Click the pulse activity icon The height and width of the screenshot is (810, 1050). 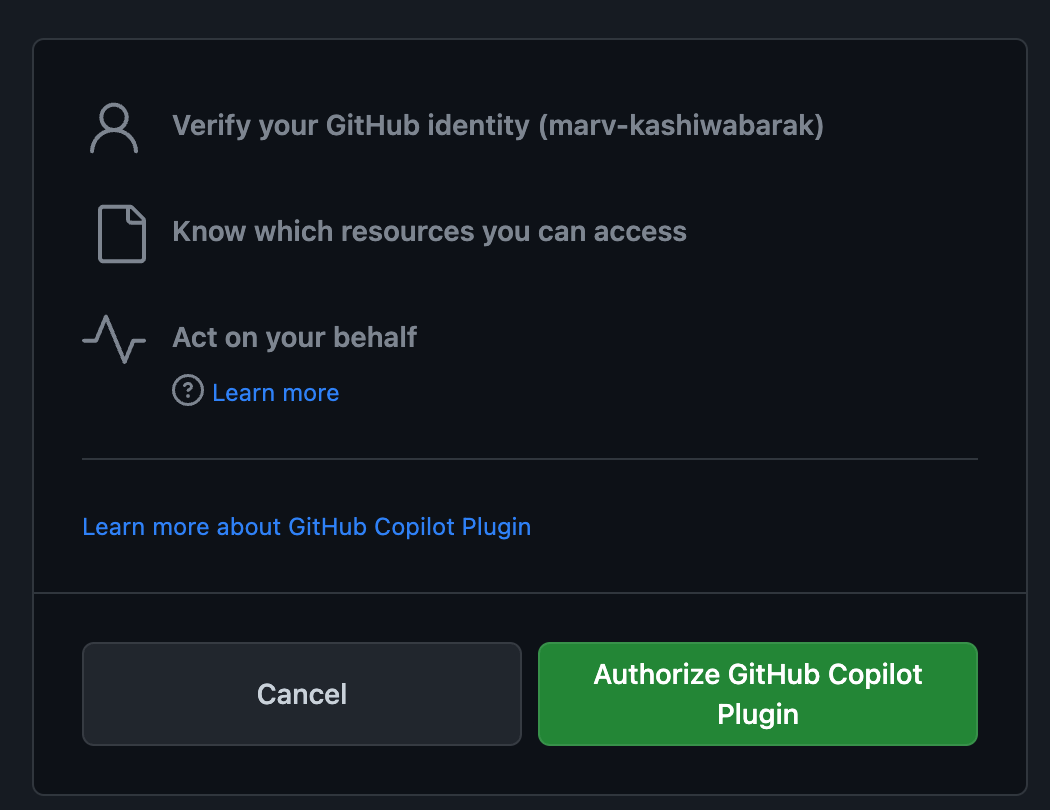(114, 339)
